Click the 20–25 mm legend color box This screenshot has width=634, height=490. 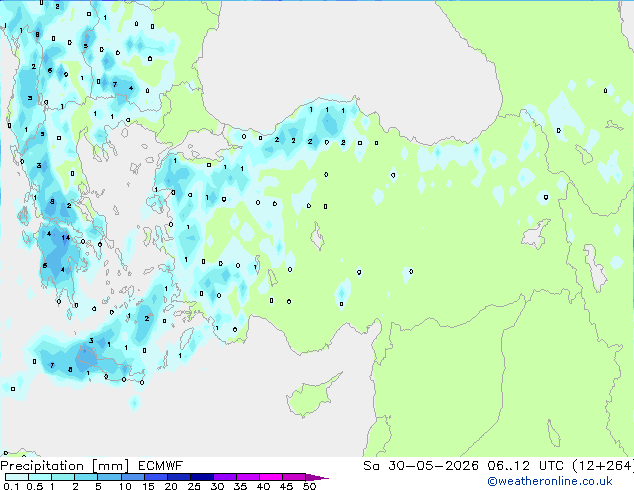tap(179, 477)
